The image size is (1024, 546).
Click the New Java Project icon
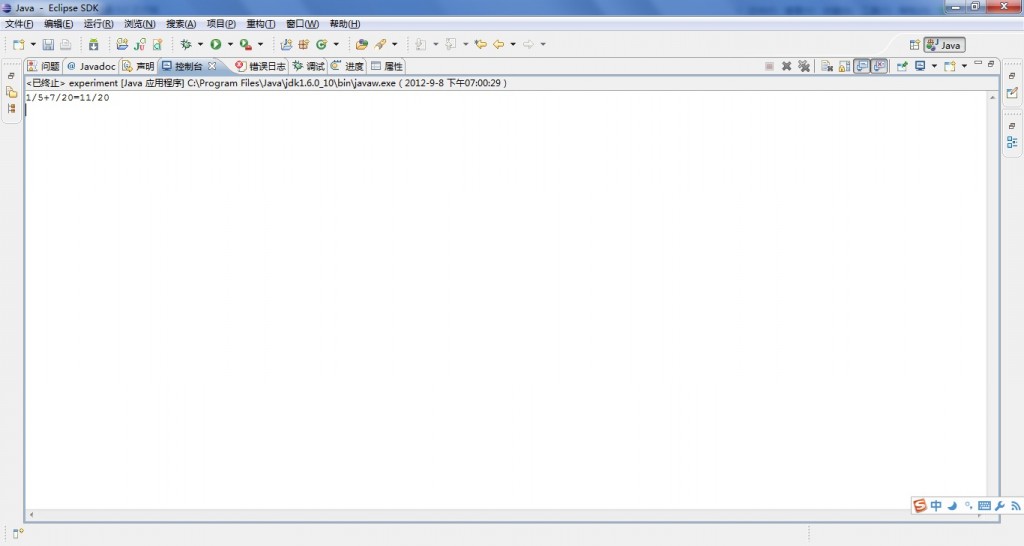point(286,44)
